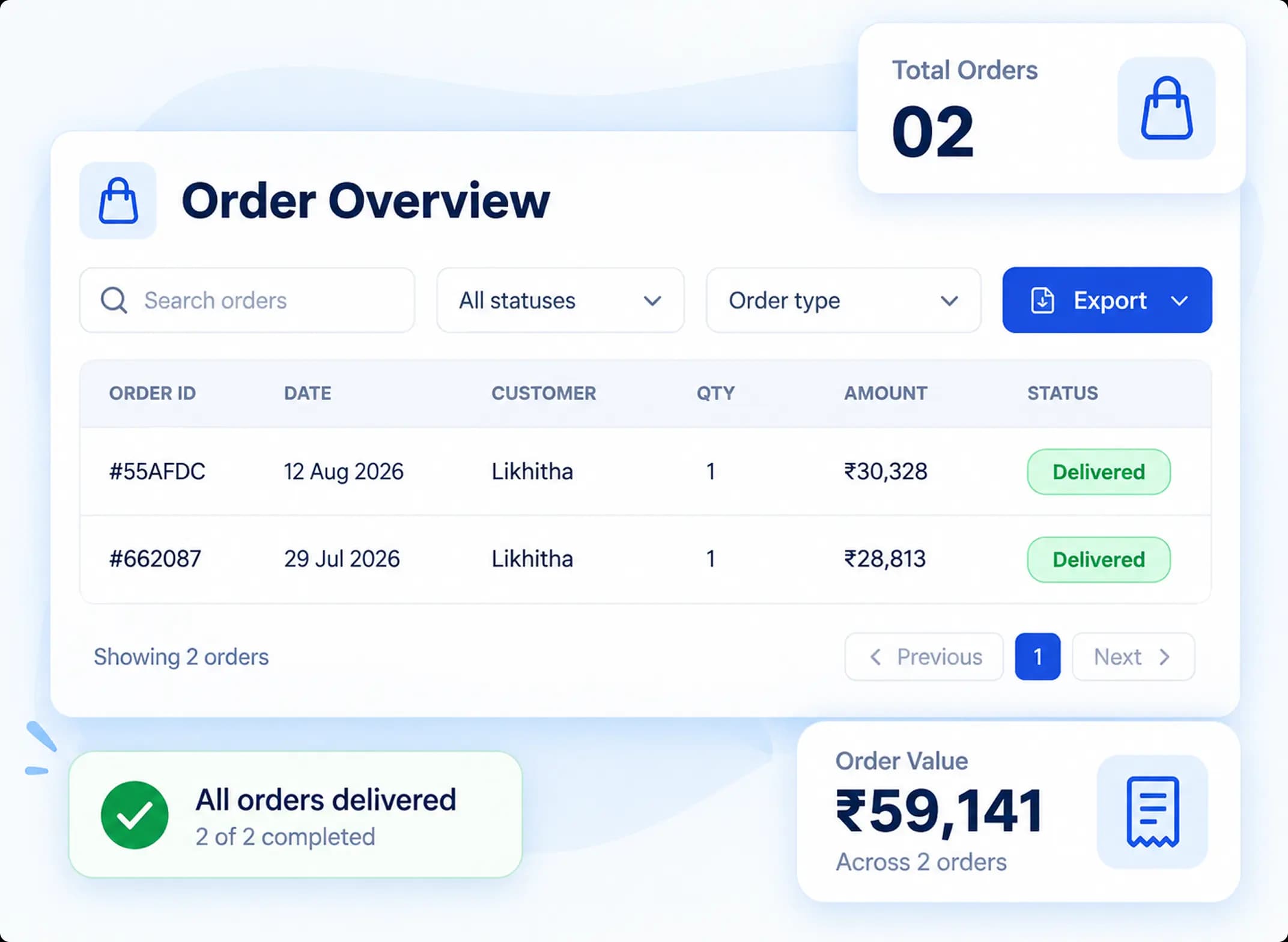Click the magnifier icon in search box
Viewport: 1288px width, 942px height.
(x=114, y=300)
